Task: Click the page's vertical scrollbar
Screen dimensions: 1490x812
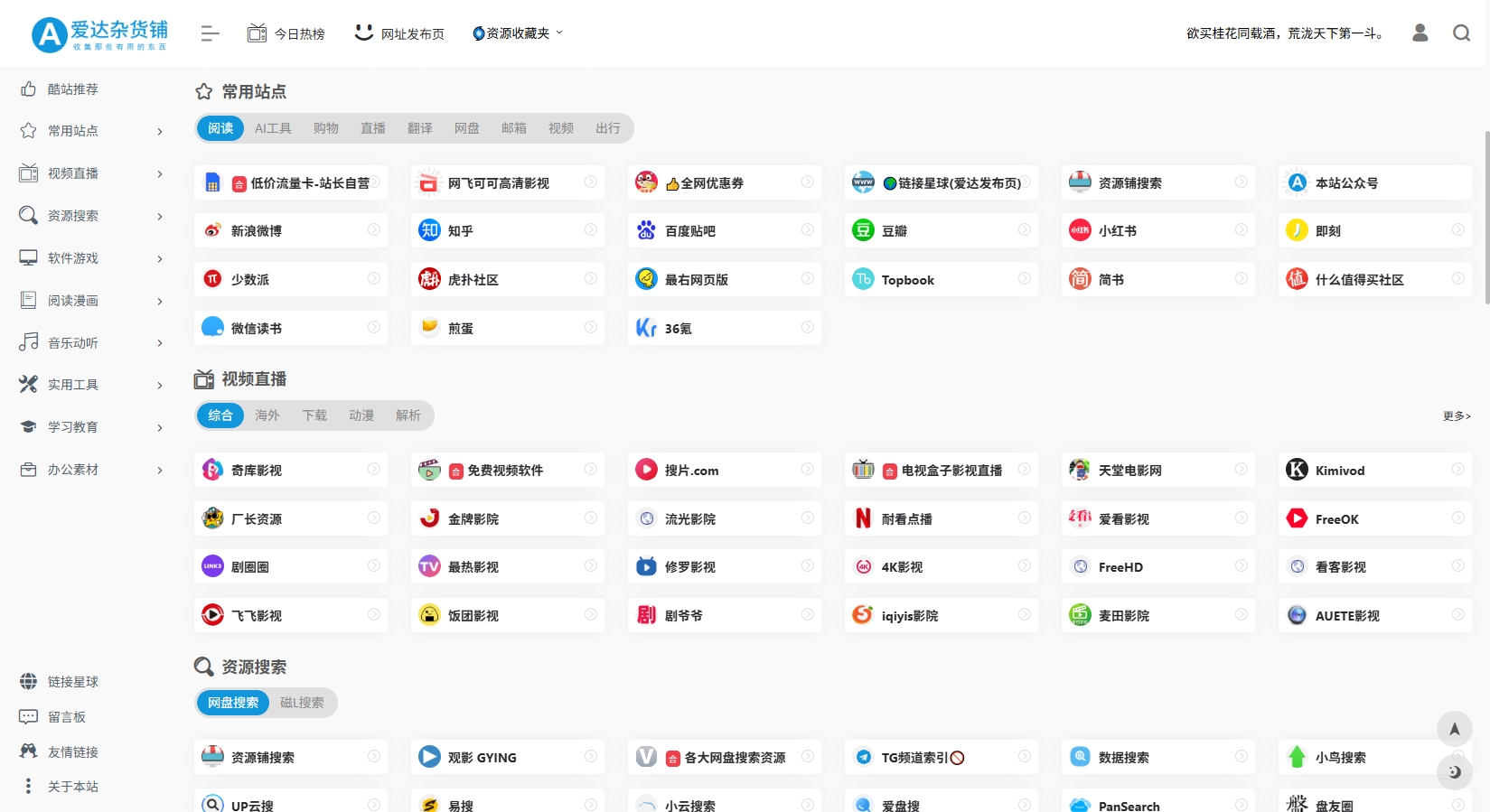Action: [1486, 217]
